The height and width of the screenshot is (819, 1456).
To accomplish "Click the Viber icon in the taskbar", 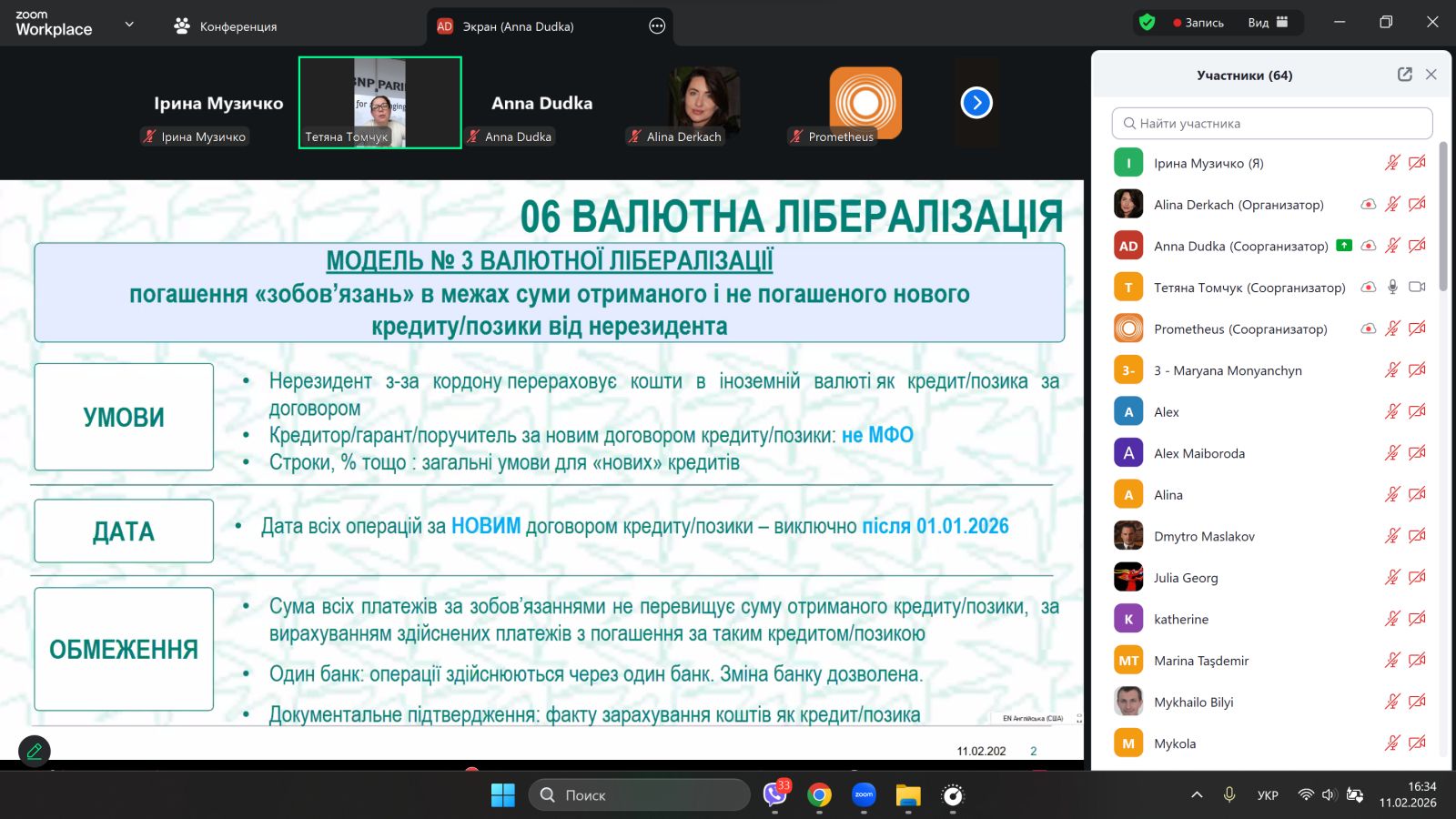I will tap(775, 795).
